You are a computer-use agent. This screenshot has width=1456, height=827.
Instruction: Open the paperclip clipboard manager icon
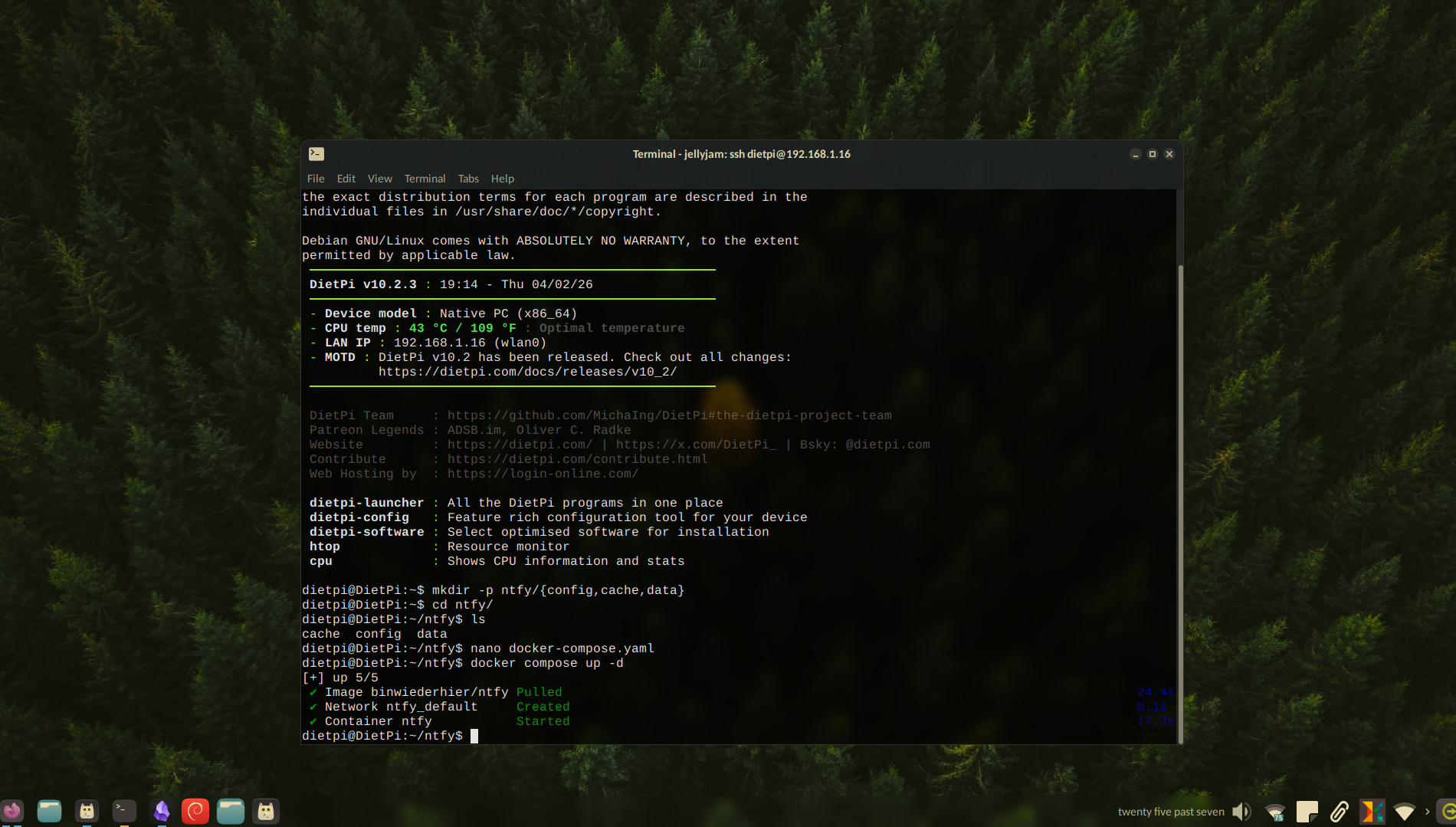pos(1340,812)
